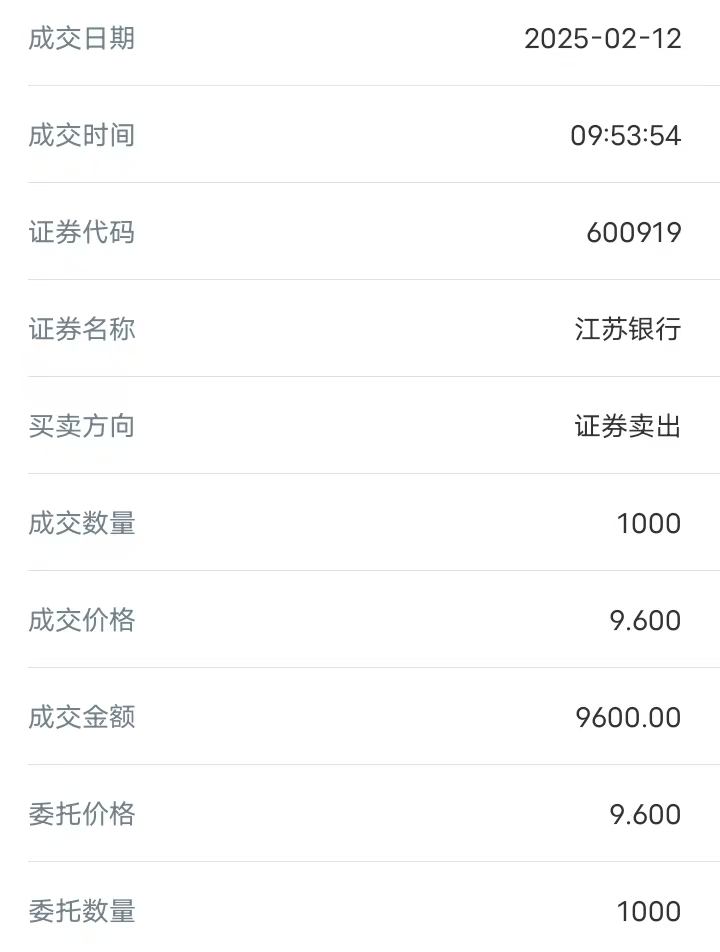Tap the time value 09:53:54
Screen dimensions: 720x952
[625, 135]
